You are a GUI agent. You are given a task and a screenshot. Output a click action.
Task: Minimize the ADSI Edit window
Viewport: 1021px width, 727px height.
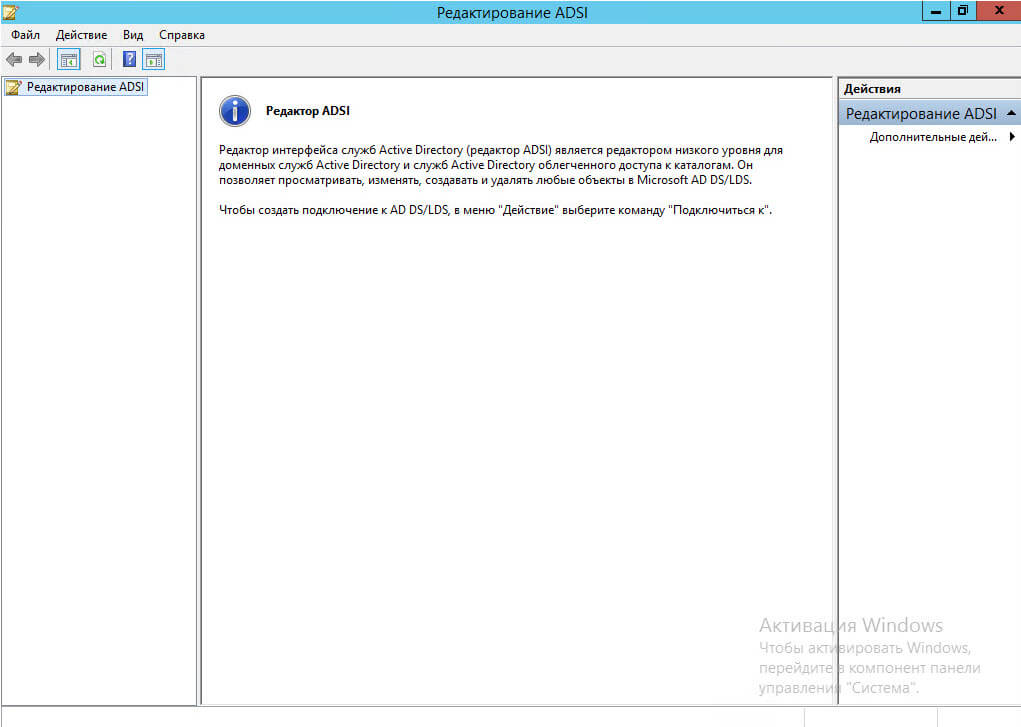936,11
